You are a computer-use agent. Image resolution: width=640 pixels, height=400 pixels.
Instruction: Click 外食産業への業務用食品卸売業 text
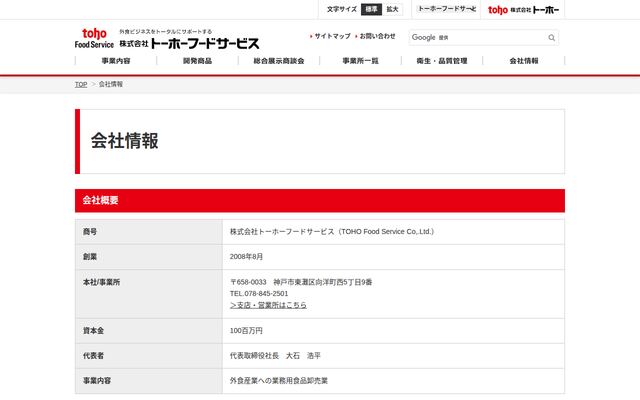[279, 380]
